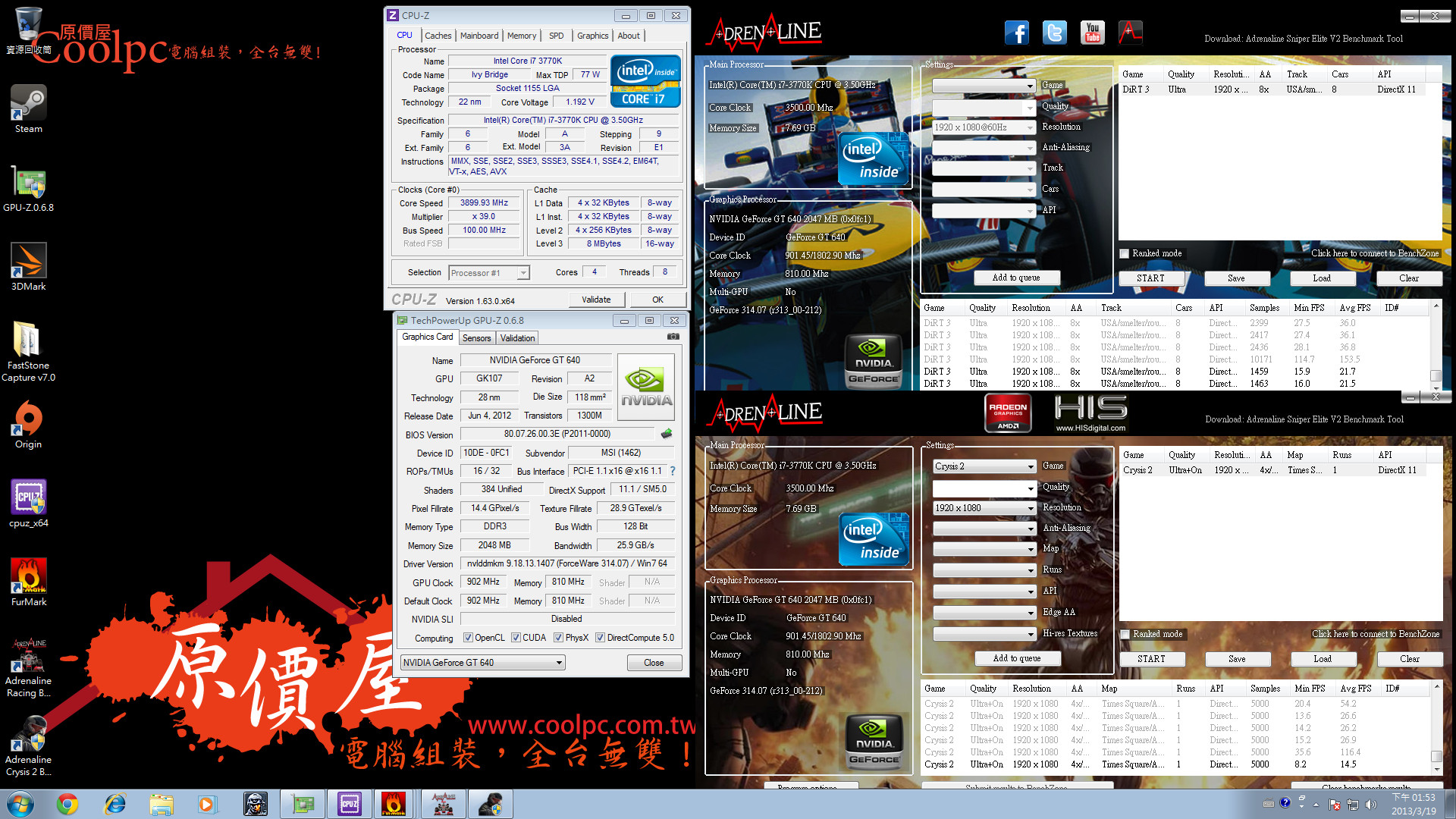Switch to the Sensors tab in GPU-Z
Screen dimensions: 1456x819
coord(477,338)
